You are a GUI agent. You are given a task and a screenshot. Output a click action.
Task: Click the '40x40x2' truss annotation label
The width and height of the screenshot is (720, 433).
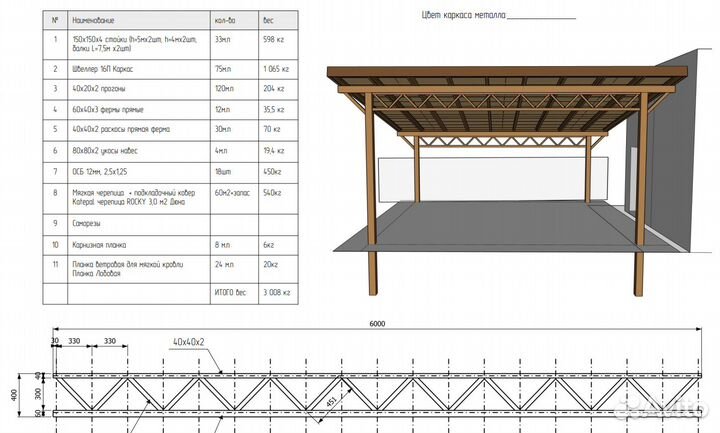187,341
